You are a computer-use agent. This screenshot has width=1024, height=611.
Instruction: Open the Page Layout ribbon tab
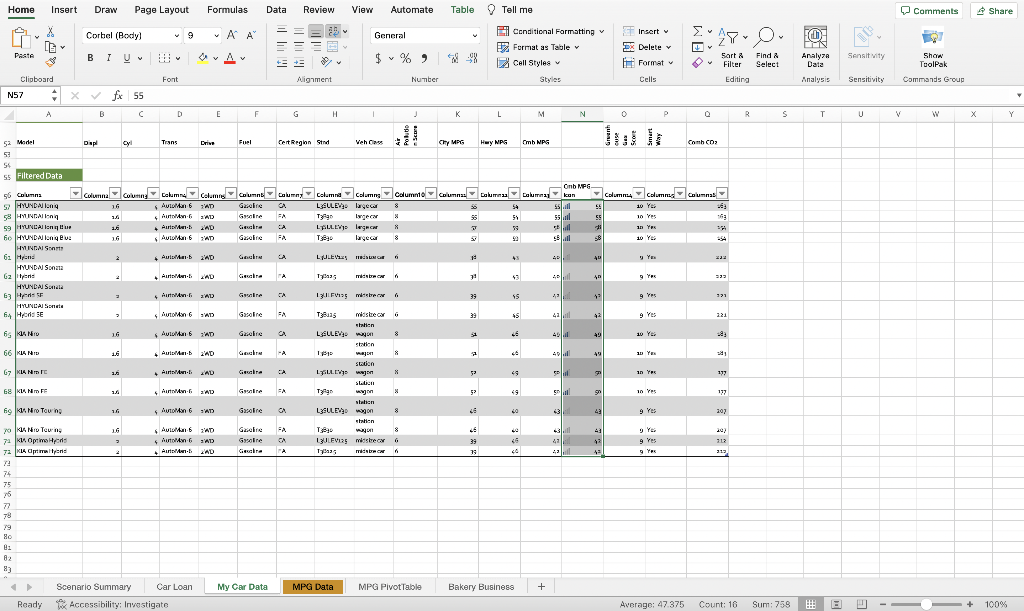161,10
